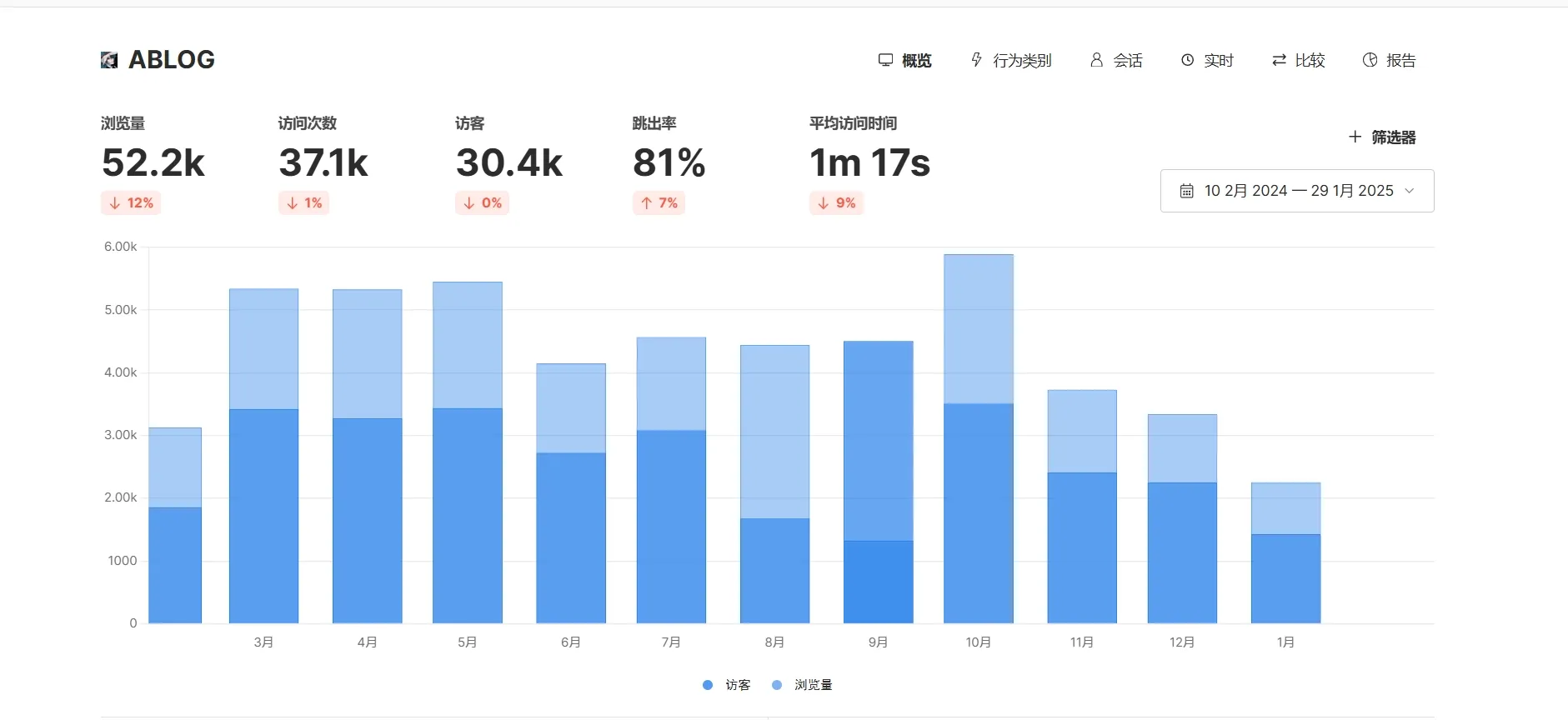
Task: Click the 跳出率 81% metric
Action: pyautogui.click(x=669, y=162)
